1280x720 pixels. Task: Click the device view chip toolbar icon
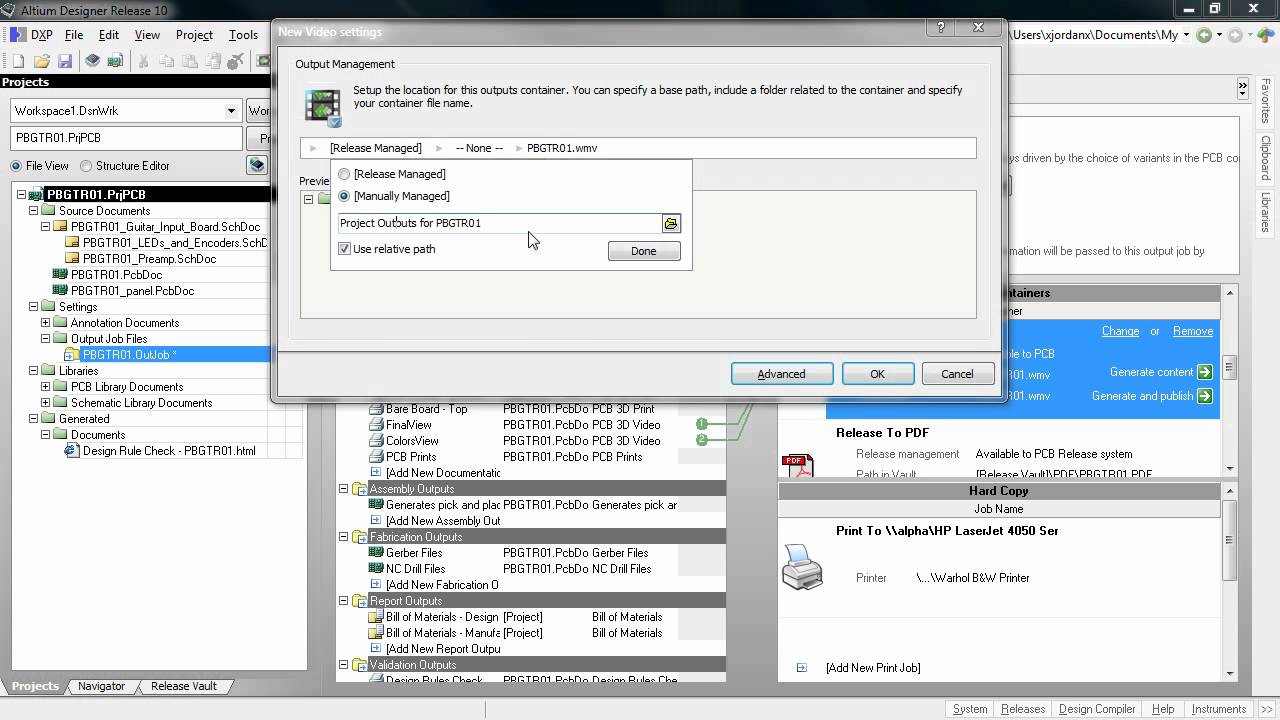click(x=93, y=62)
